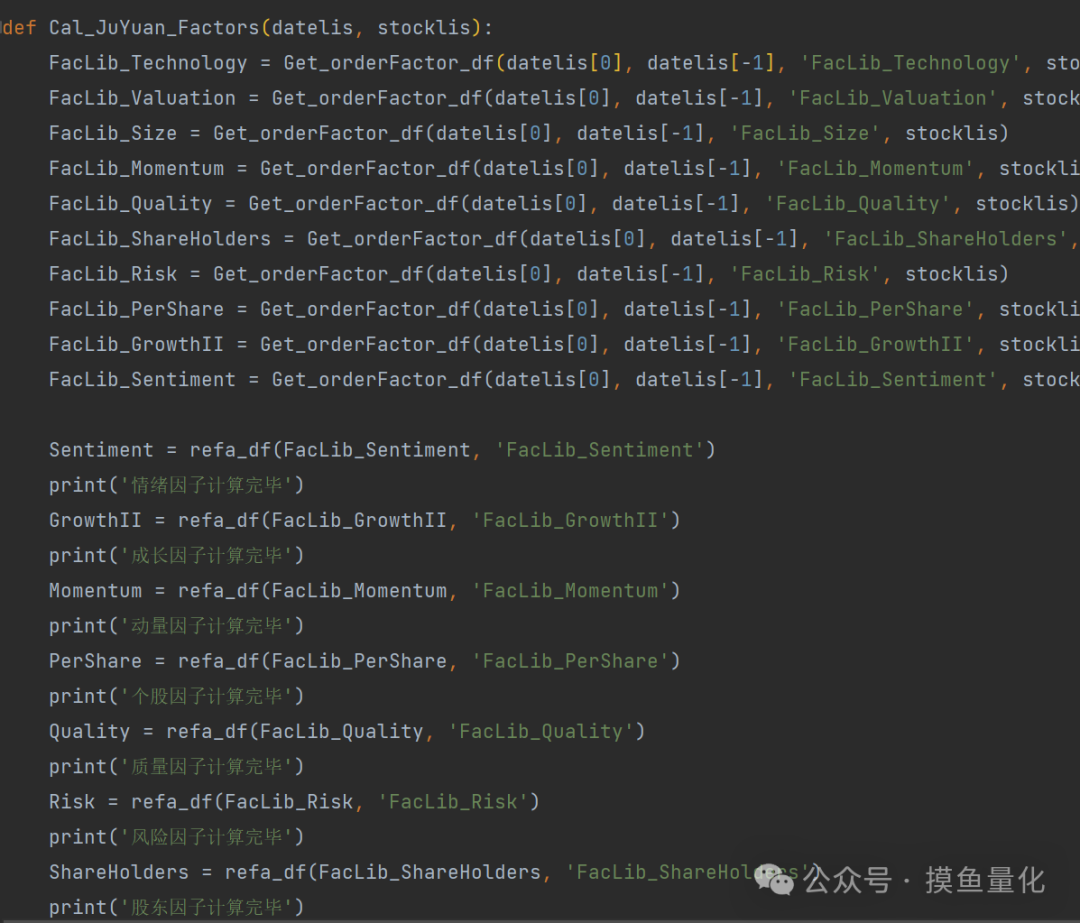This screenshot has height=923, width=1080.
Task: Click the print statement for 成长因子计算完毕
Action: (176, 555)
